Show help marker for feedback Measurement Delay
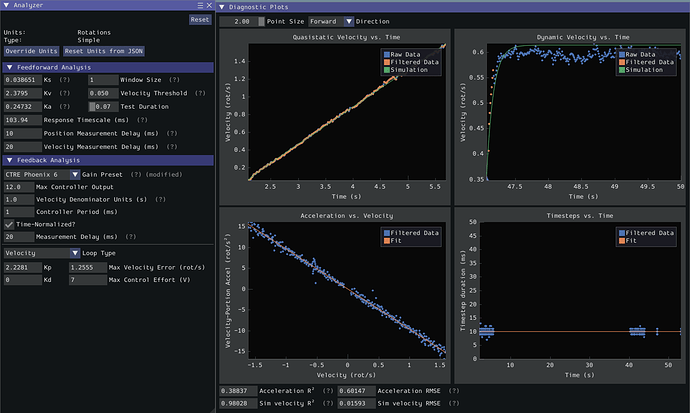Viewport: 690px width, 413px height. click(131, 237)
